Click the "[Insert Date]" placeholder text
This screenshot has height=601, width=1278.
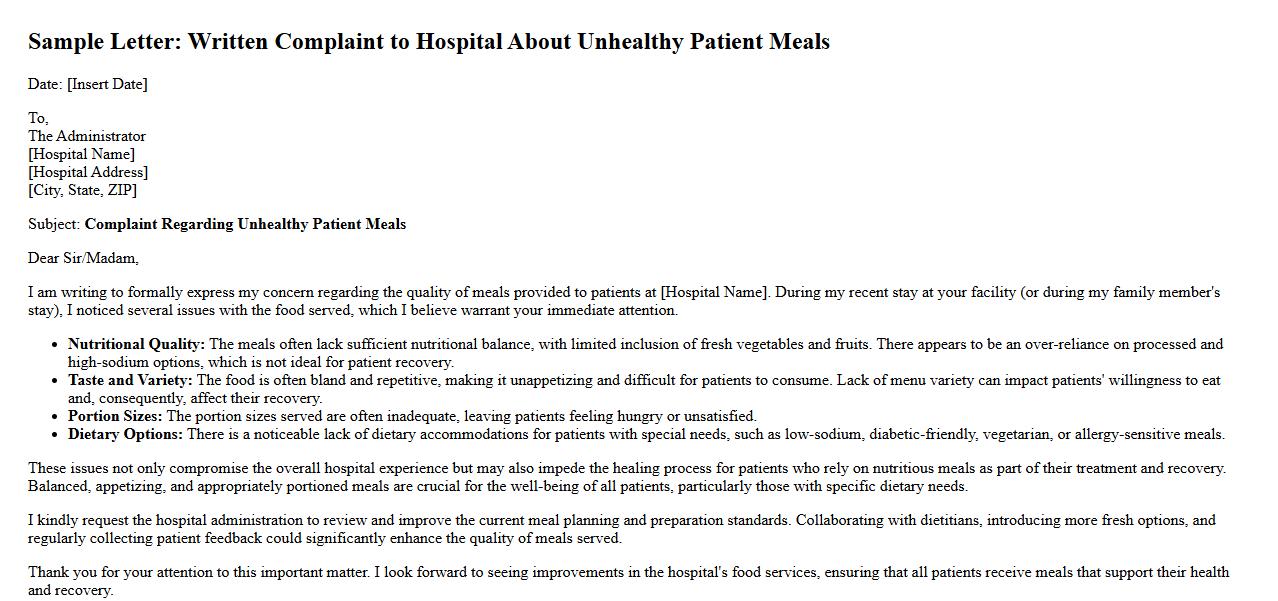pyautogui.click(x=107, y=84)
